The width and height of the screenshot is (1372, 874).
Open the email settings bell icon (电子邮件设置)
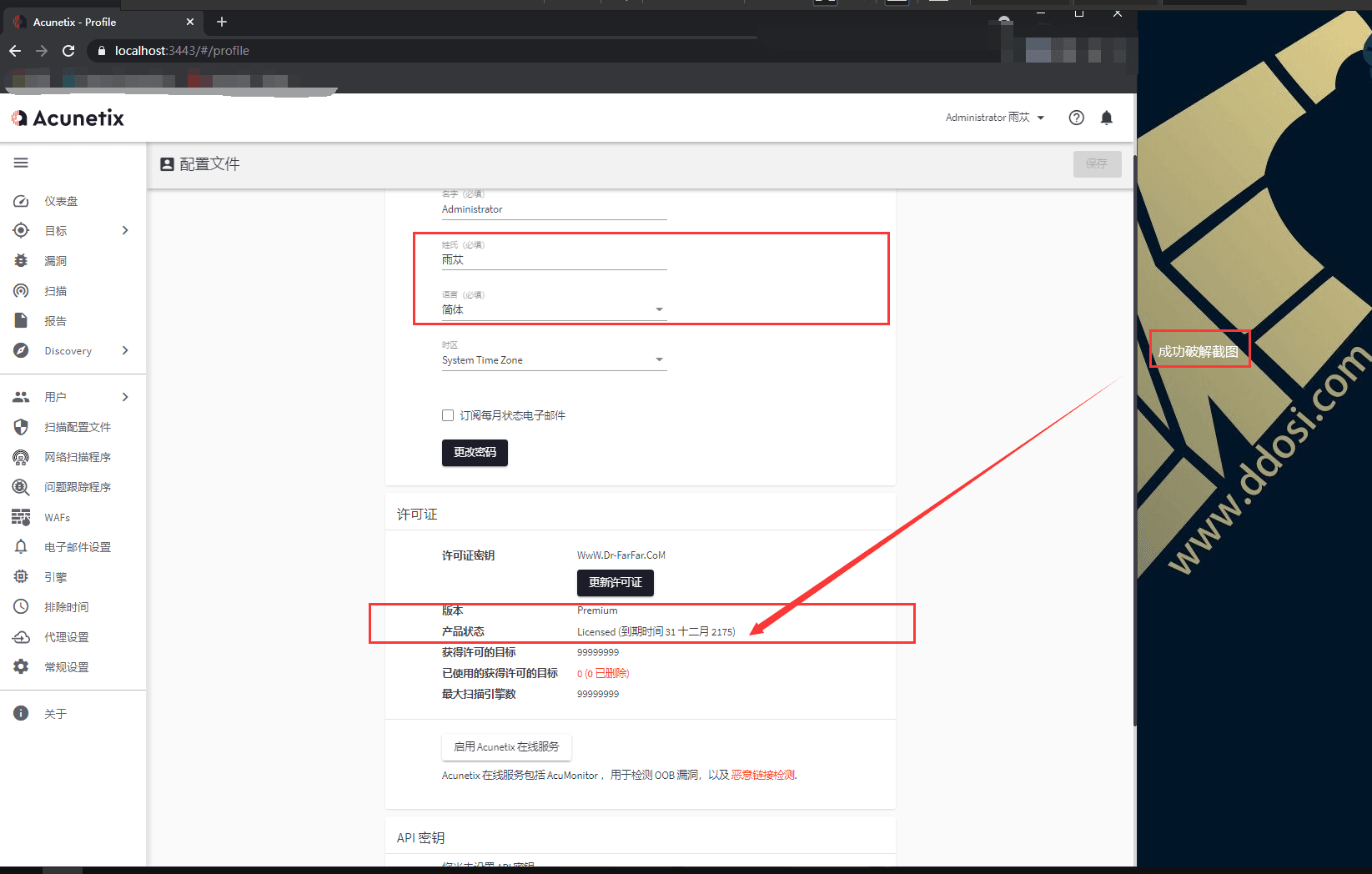[x=21, y=547]
